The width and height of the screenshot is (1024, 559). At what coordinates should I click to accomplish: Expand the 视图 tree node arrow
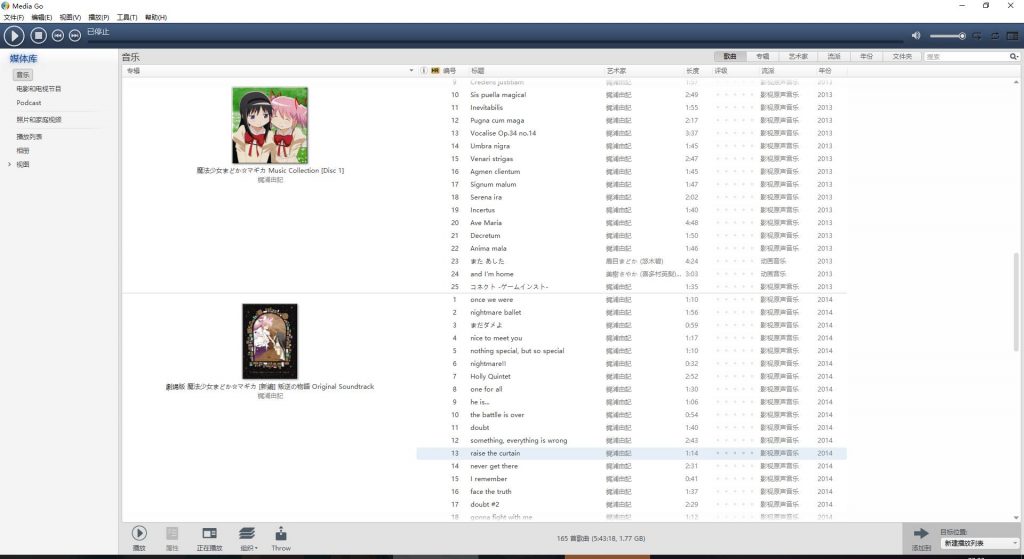click(x=9, y=165)
